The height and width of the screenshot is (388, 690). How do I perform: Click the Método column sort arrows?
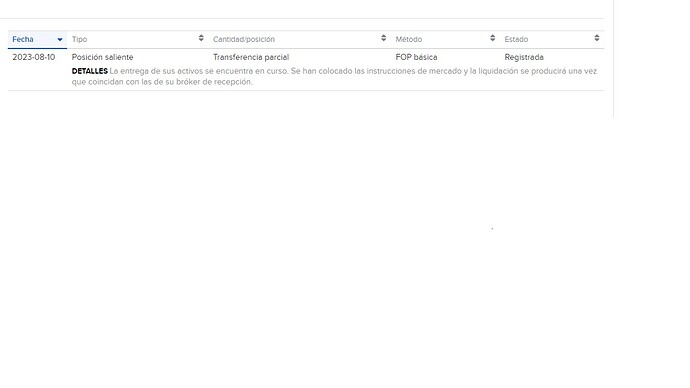point(492,38)
